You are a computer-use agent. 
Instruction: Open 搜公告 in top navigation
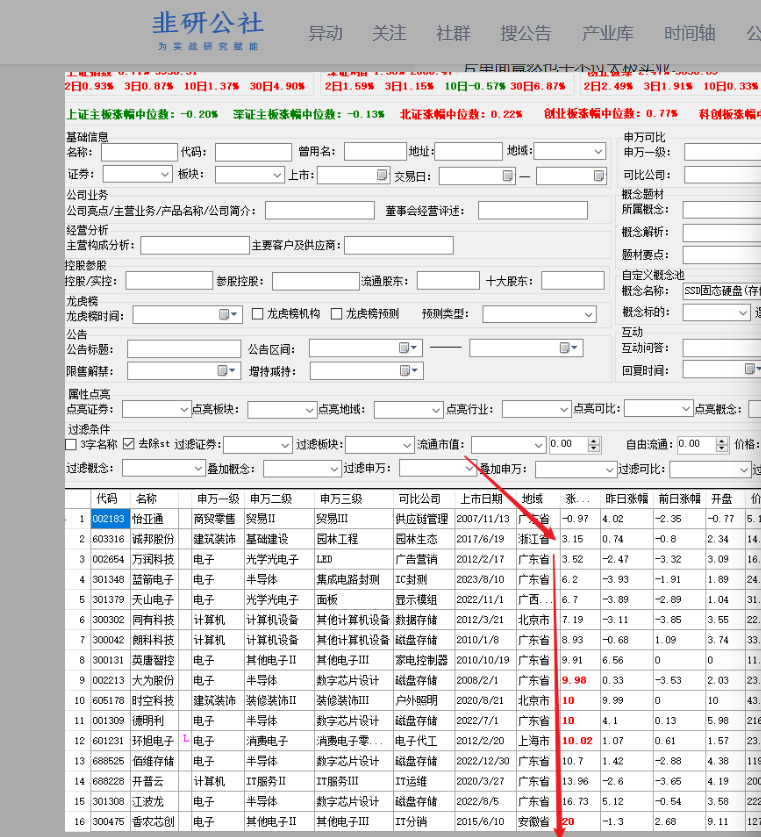526,34
